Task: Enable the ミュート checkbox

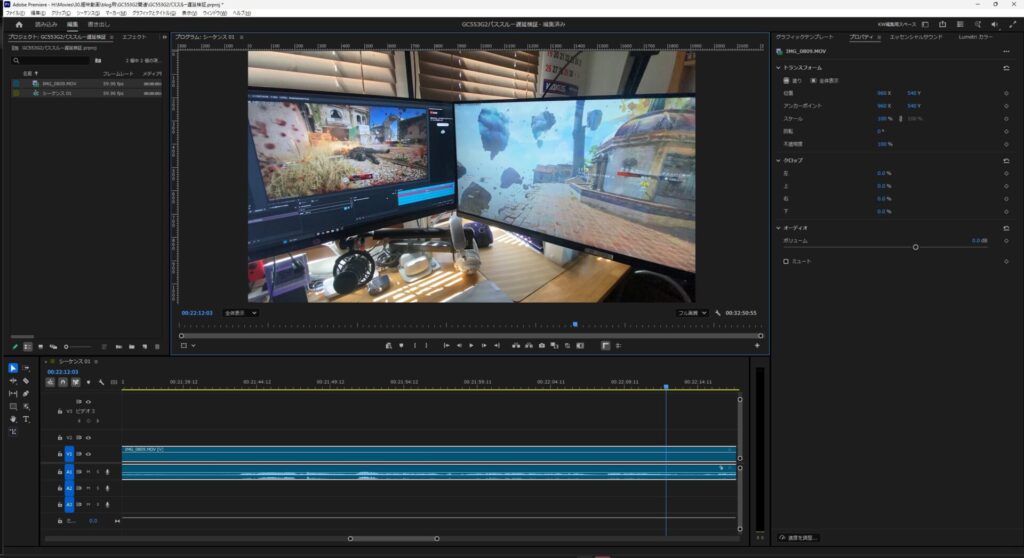Action: point(786,261)
